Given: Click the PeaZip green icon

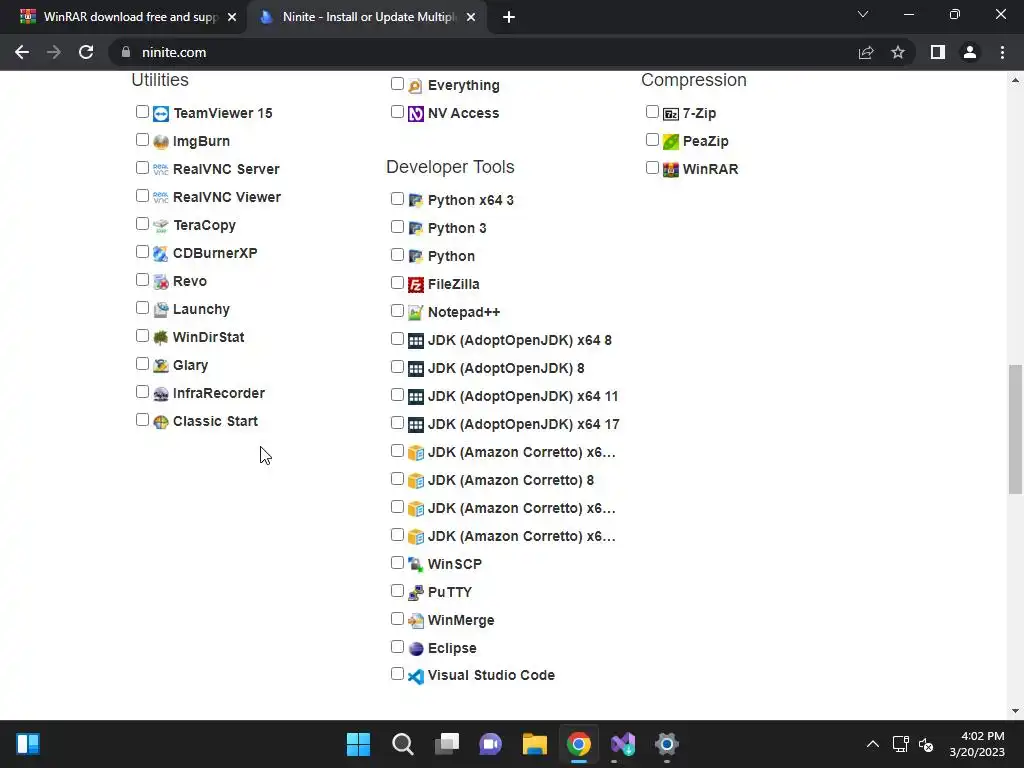Looking at the screenshot, I should [x=671, y=142].
